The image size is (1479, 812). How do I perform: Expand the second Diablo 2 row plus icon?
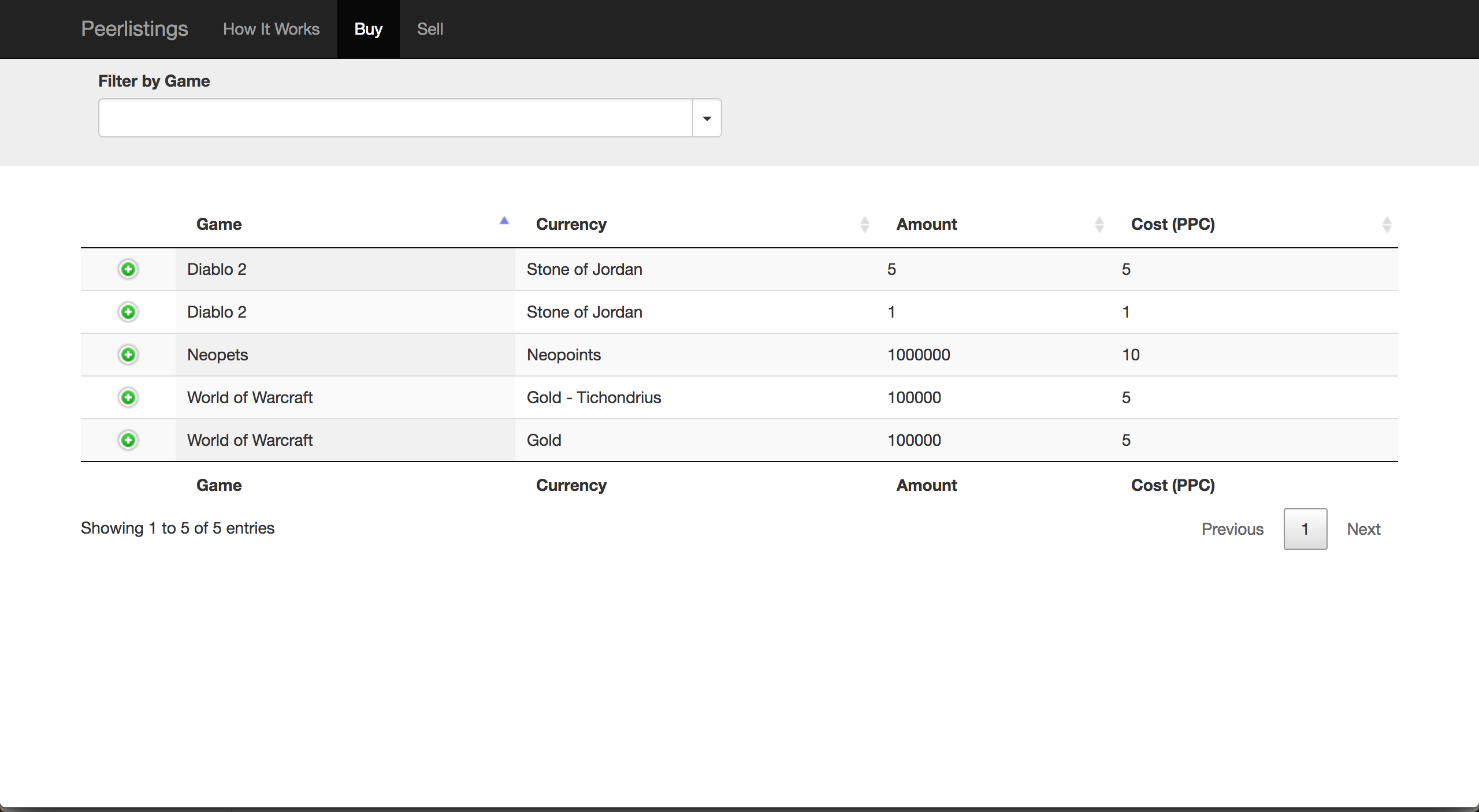(x=128, y=312)
